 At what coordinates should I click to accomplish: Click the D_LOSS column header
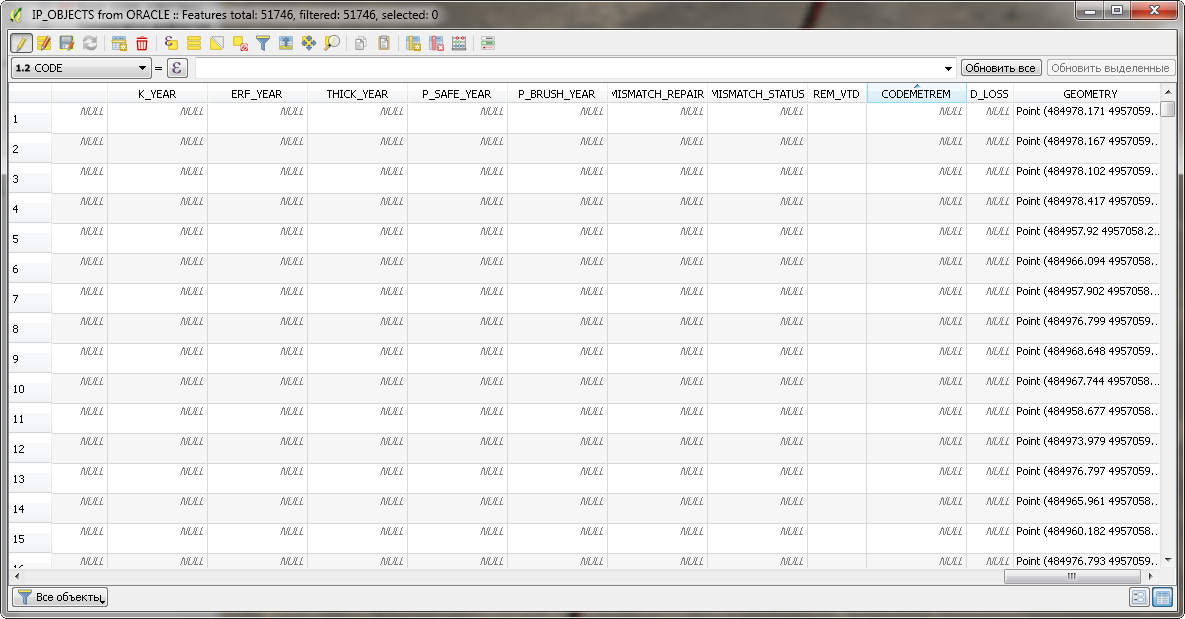point(989,94)
